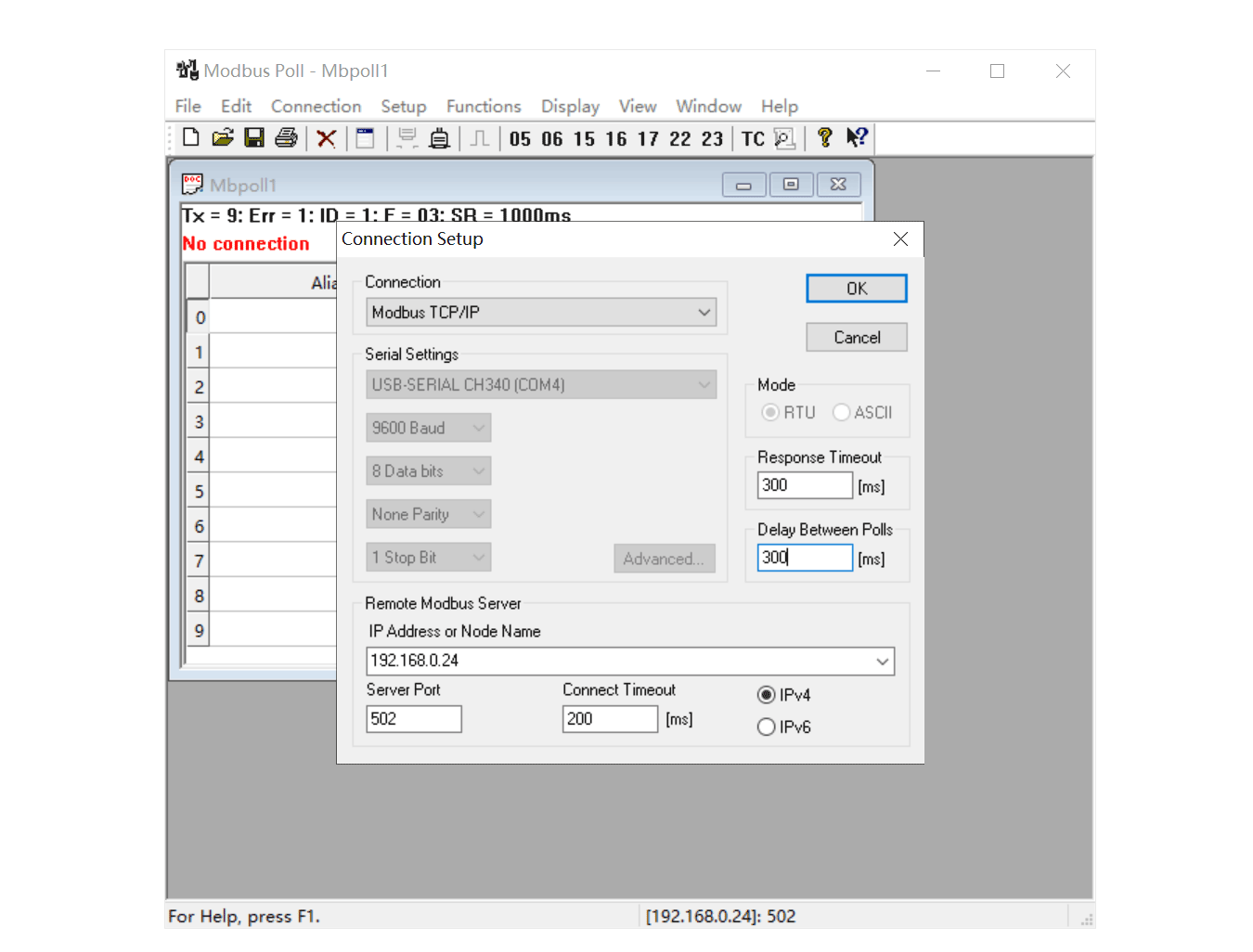1253x952 pixels.
Task: Open the Connection type dropdown
Action: pos(704,312)
